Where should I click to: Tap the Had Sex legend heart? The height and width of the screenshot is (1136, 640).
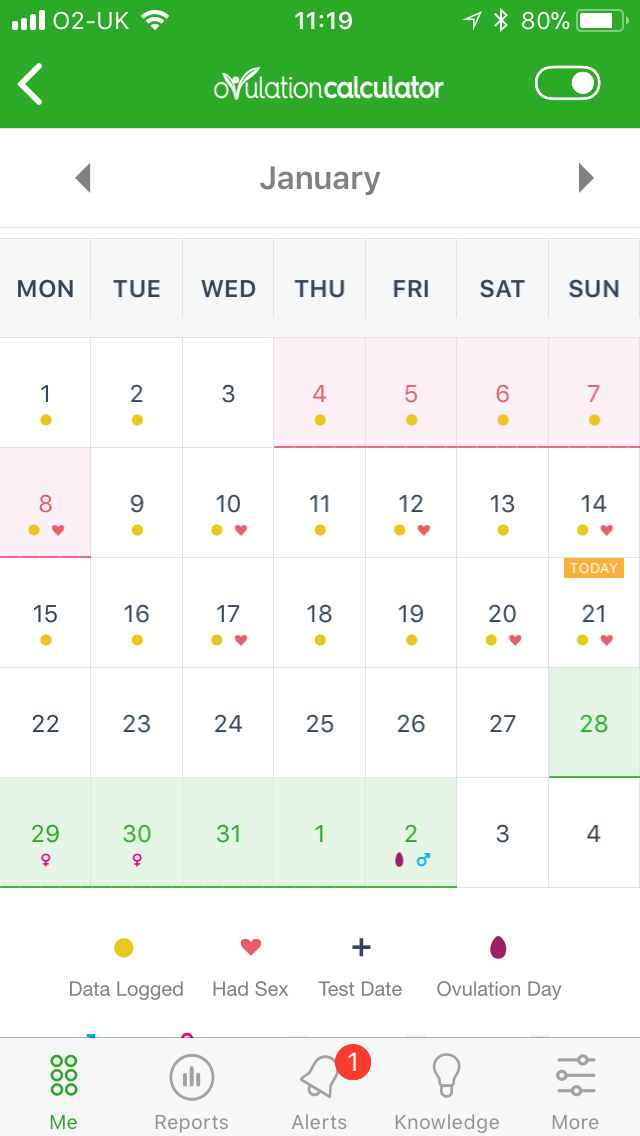(251, 947)
